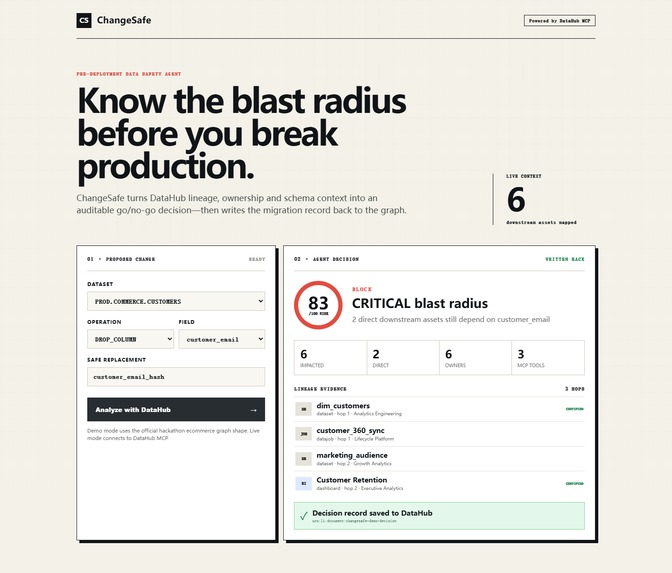Screen dimensions: 672x573
Task: Click Decision record saved to DataHub text
Action: (372, 513)
